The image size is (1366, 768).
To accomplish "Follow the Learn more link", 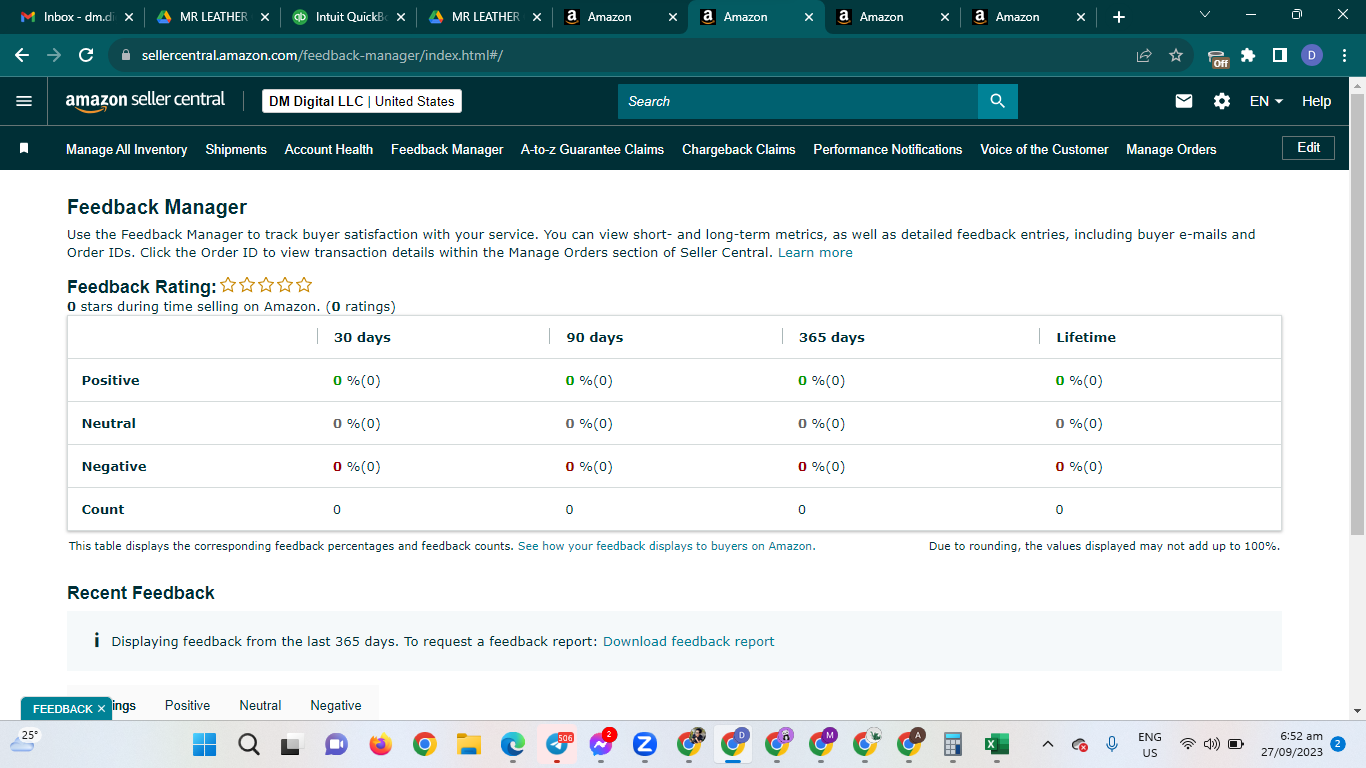I will pos(815,253).
